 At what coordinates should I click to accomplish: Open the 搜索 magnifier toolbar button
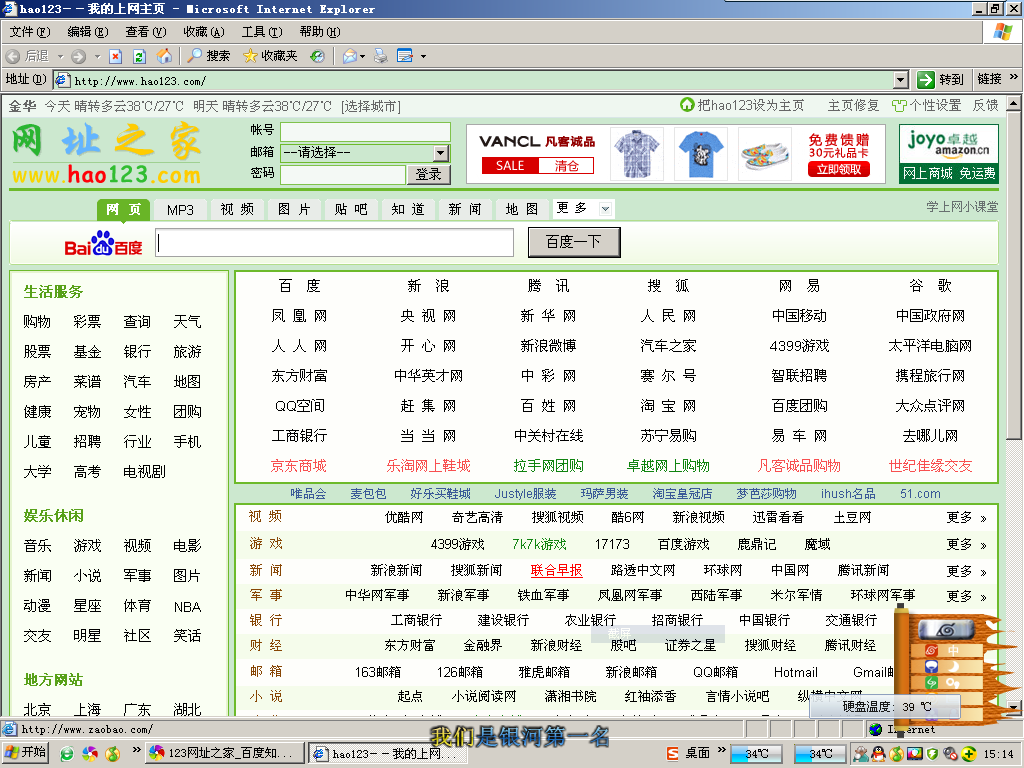[x=208, y=56]
